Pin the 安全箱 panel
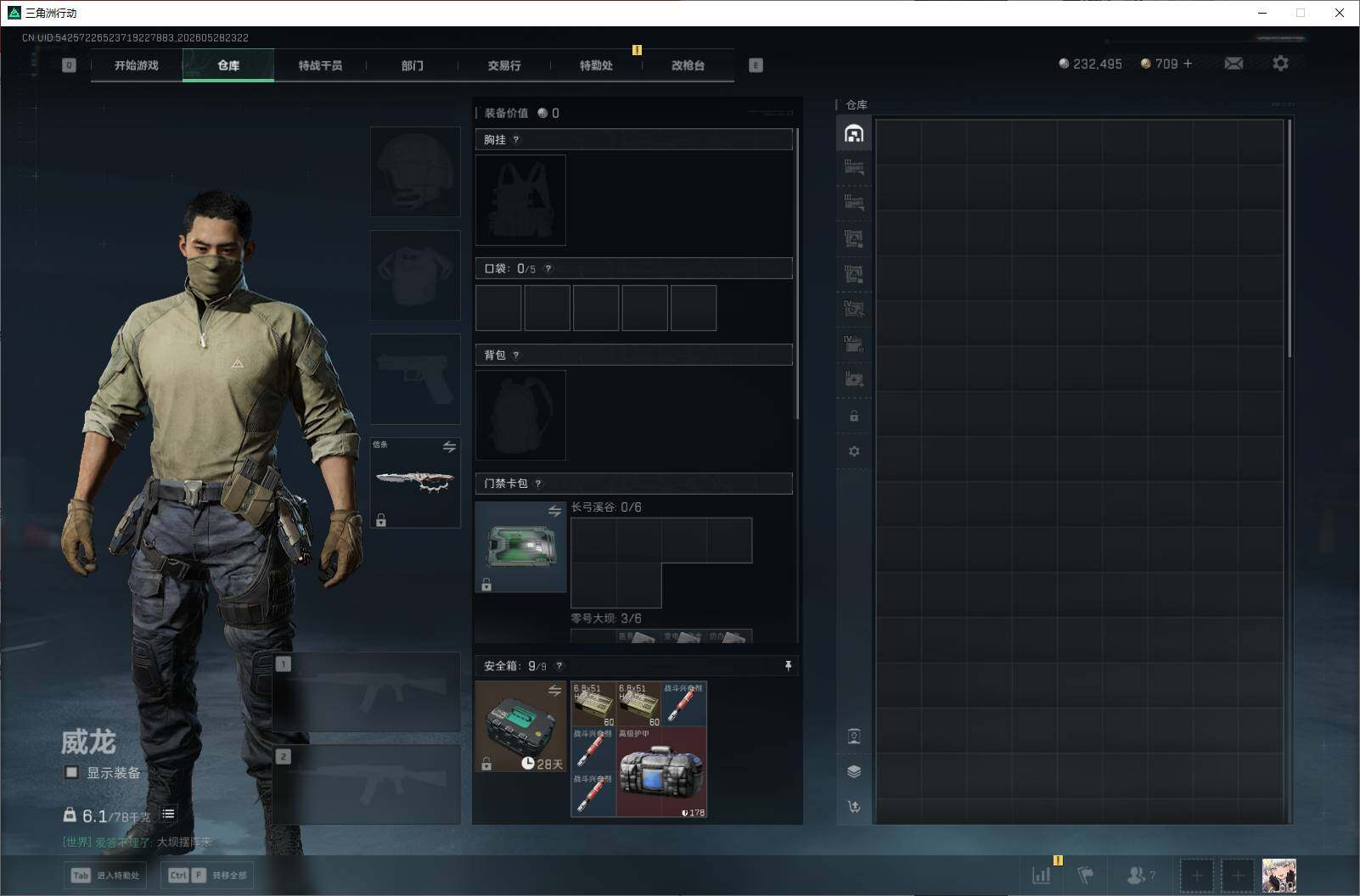 [x=788, y=666]
